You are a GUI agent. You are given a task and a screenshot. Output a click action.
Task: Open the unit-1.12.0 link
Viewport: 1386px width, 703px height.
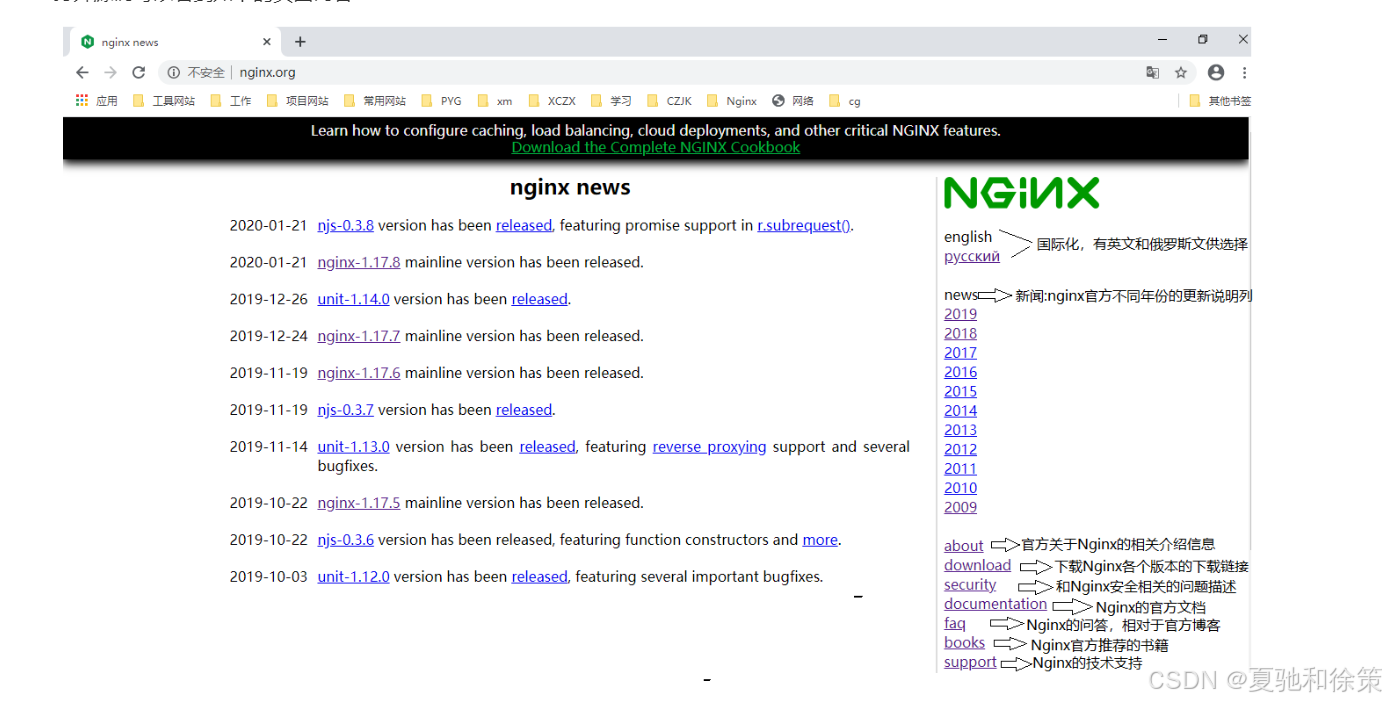[x=353, y=578]
